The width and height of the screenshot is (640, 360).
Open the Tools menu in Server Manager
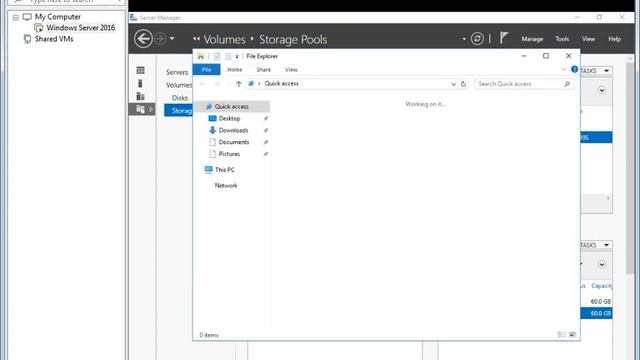click(x=562, y=39)
